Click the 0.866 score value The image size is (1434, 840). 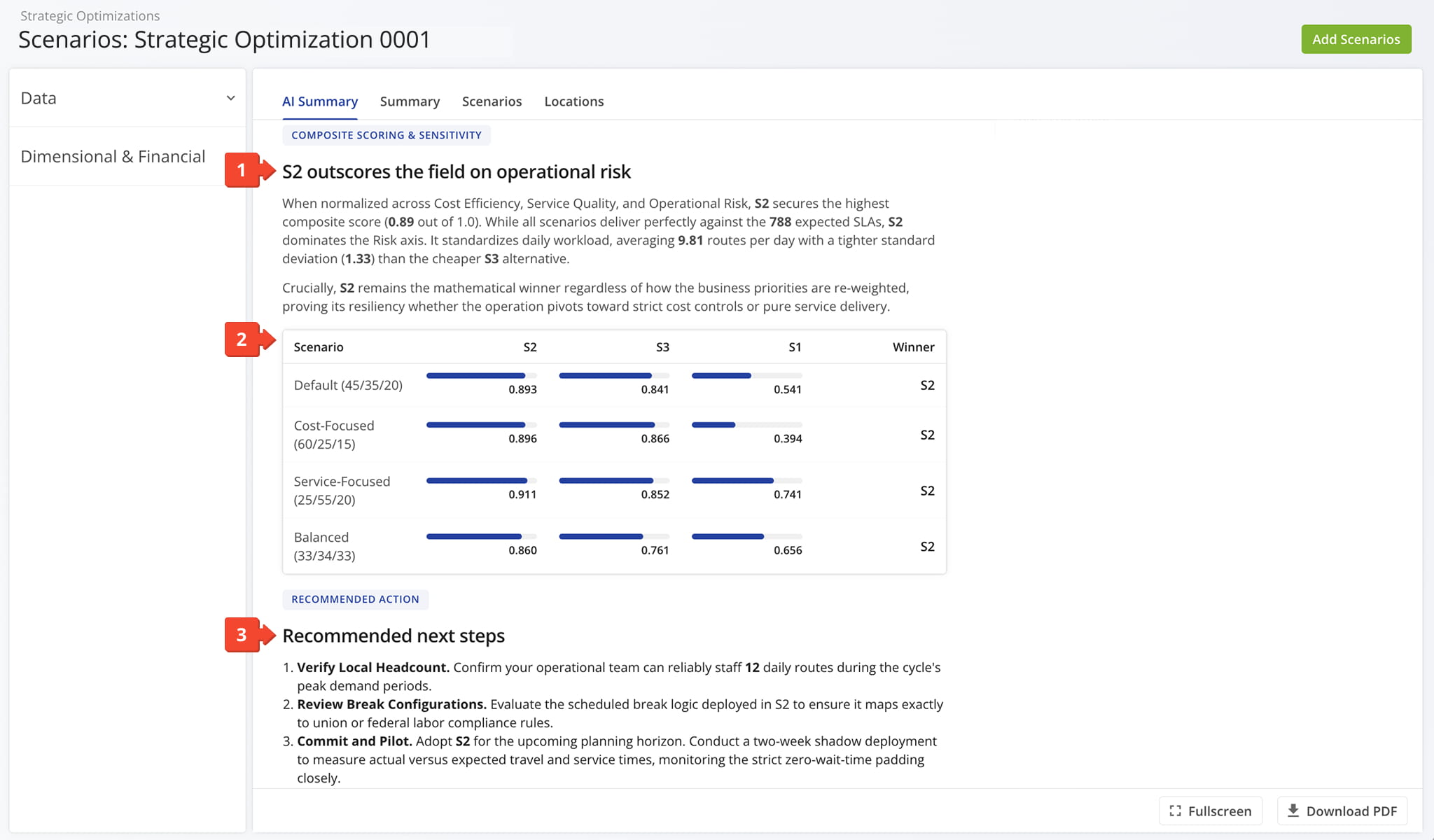coord(655,439)
